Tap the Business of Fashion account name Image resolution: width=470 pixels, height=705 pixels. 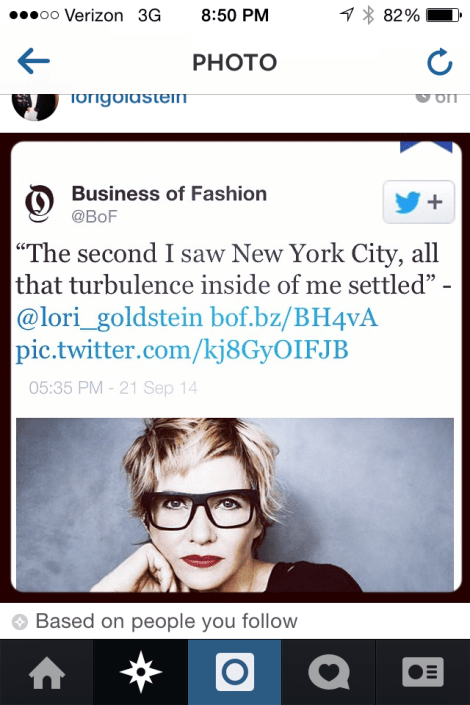pyautogui.click(x=169, y=194)
